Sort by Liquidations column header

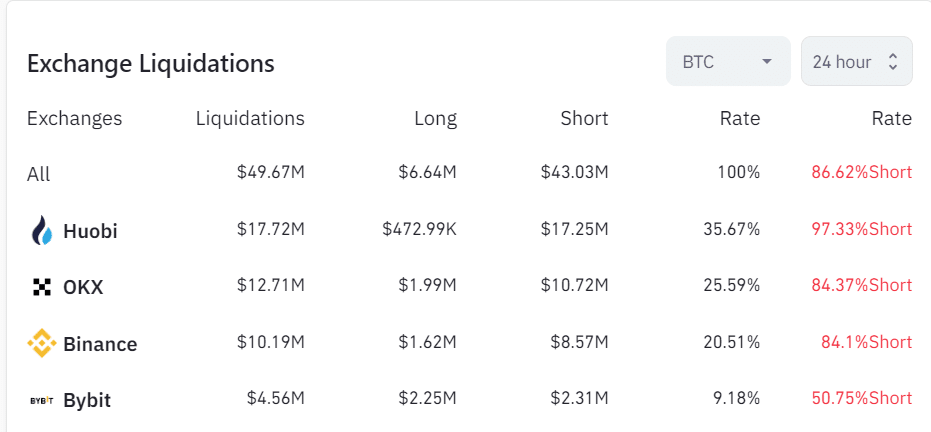tap(250, 118)
